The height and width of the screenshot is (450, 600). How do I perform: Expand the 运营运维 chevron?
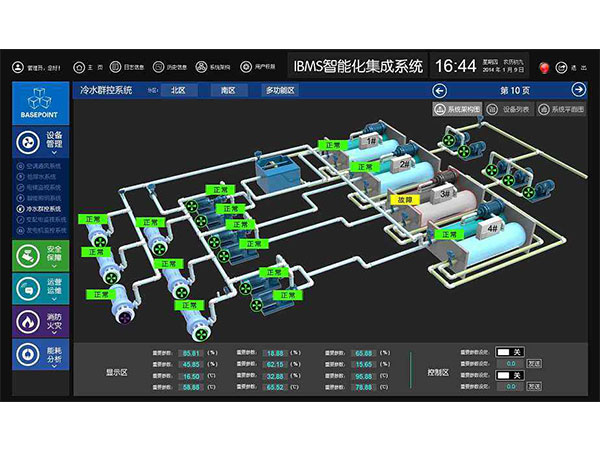[x=54, y=299]
